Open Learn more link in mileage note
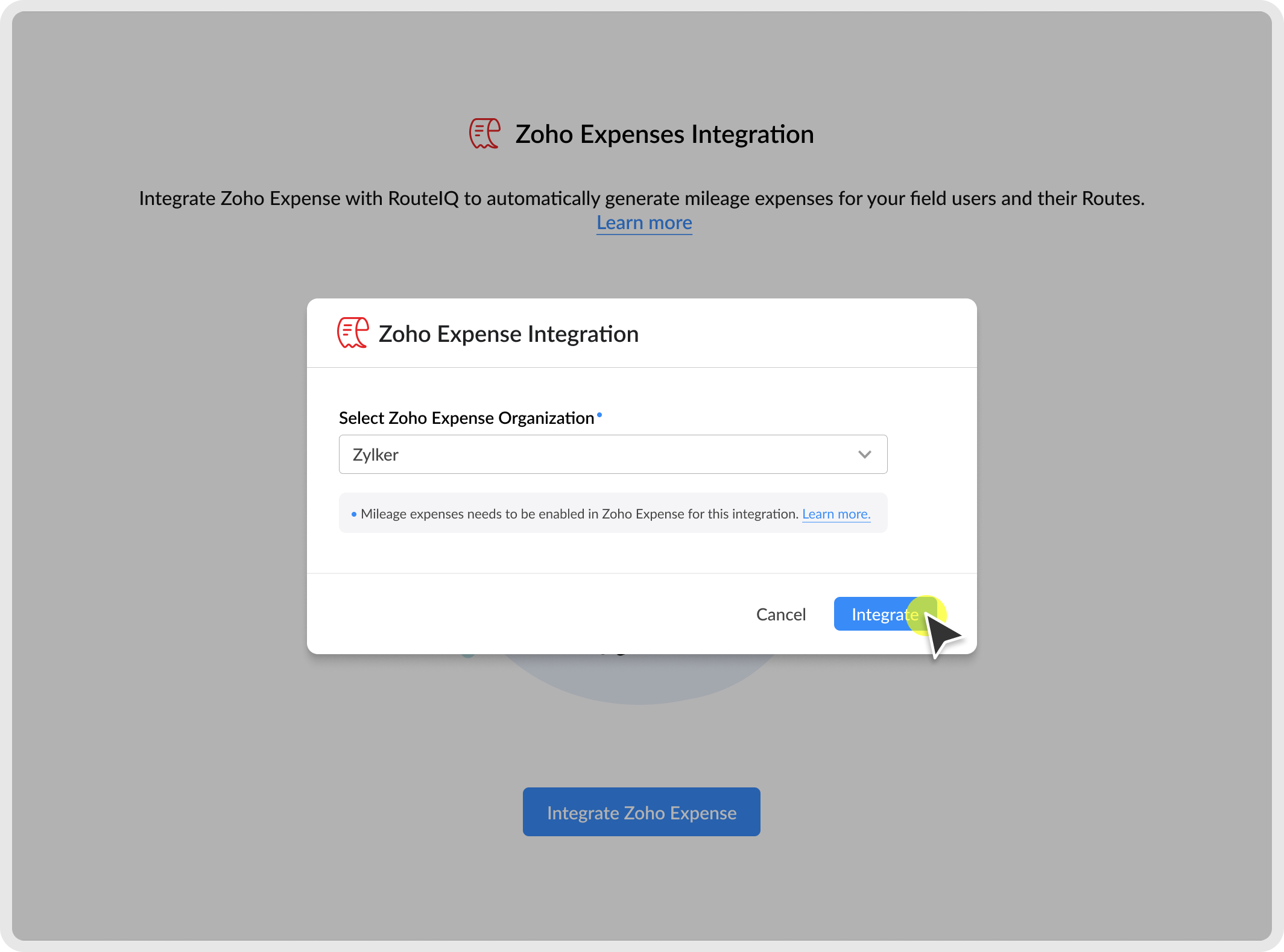Screen dimensions: 1284x952 pyautogui.click(x=836, y=514)
